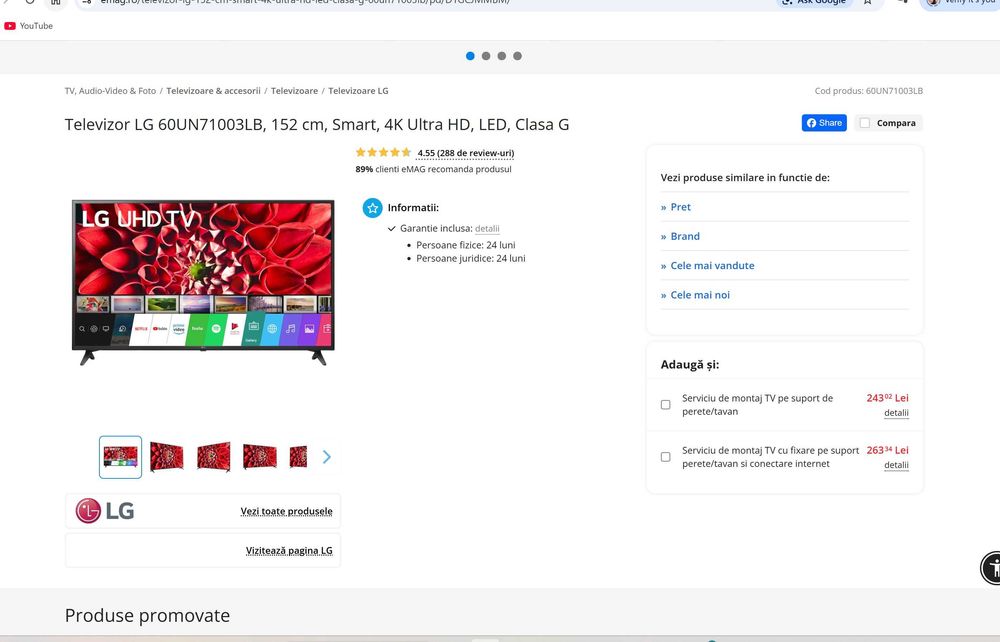This screenshot has width=1000, height=642.
Task: Select the fourth carousel dot
Action: [x=517, y=56]
